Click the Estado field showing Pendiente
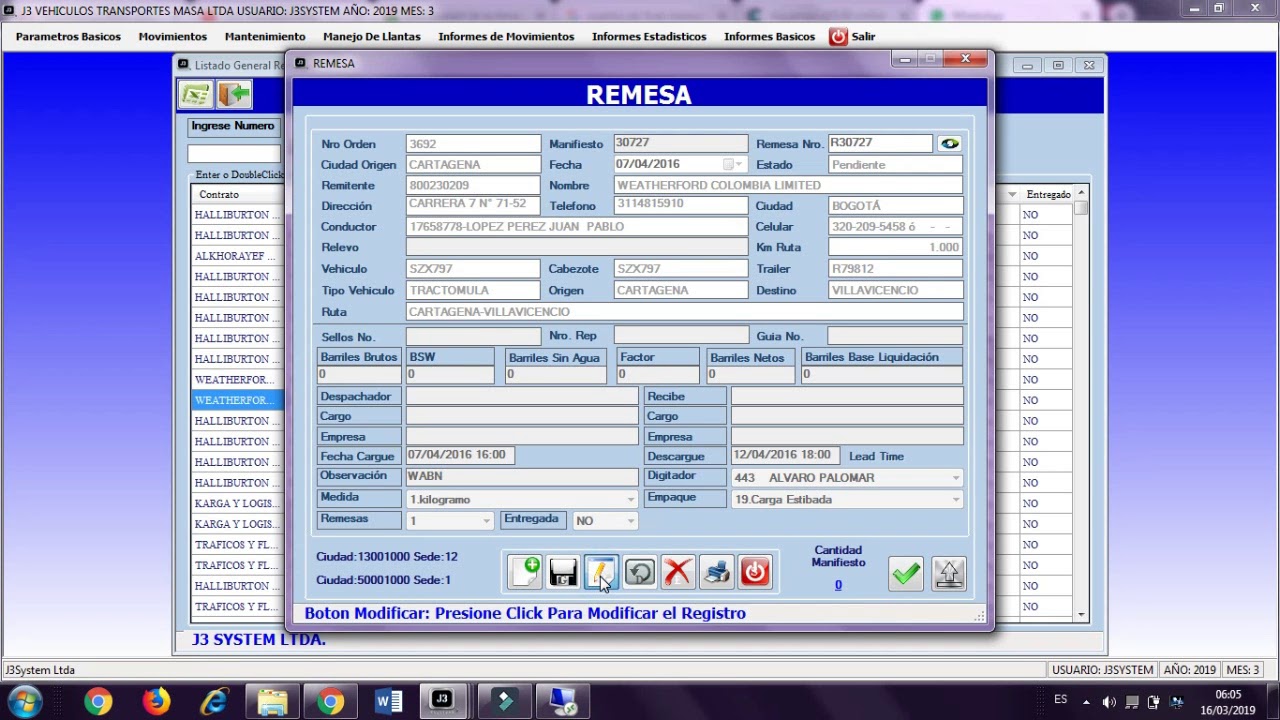Viewport: 1280px width, 720px height. coord(895,164)
